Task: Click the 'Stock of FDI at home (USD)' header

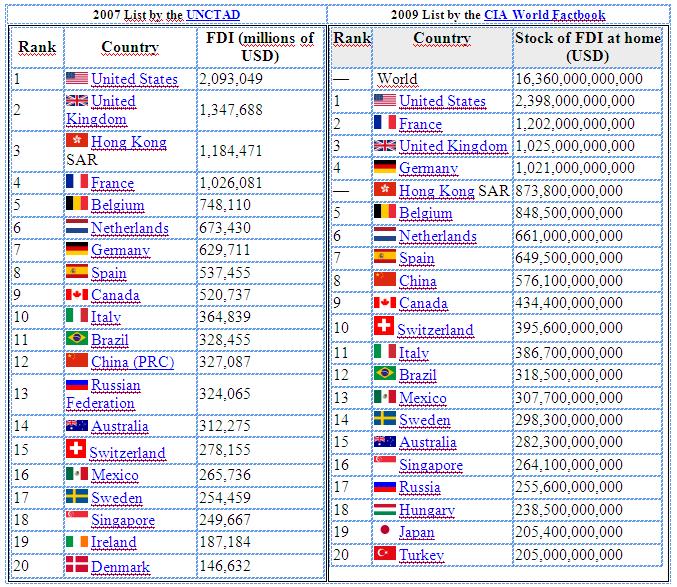Action: click(587, 47)
